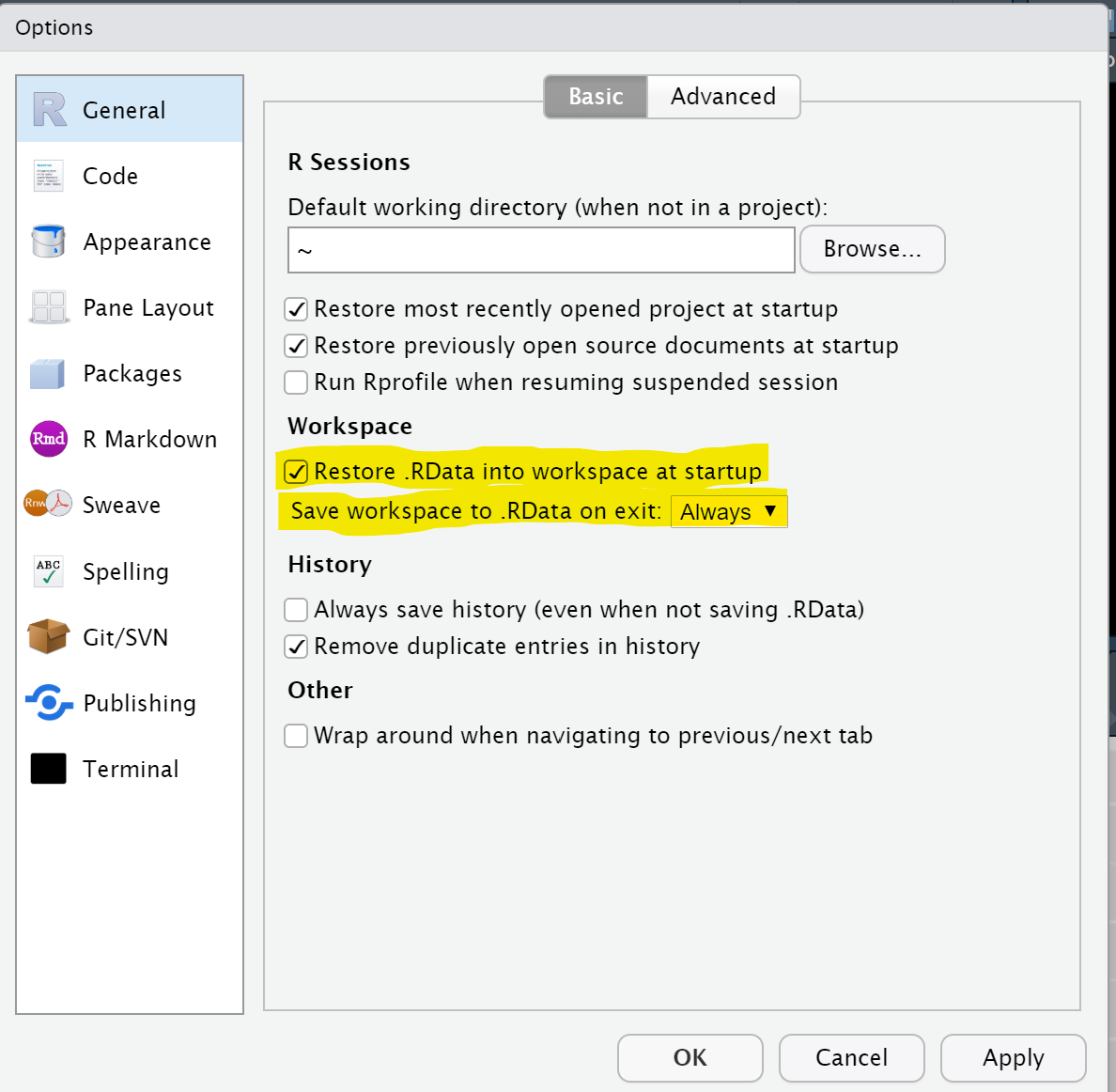
Task: Select the Code settings icon
Action: pos(49,176)
